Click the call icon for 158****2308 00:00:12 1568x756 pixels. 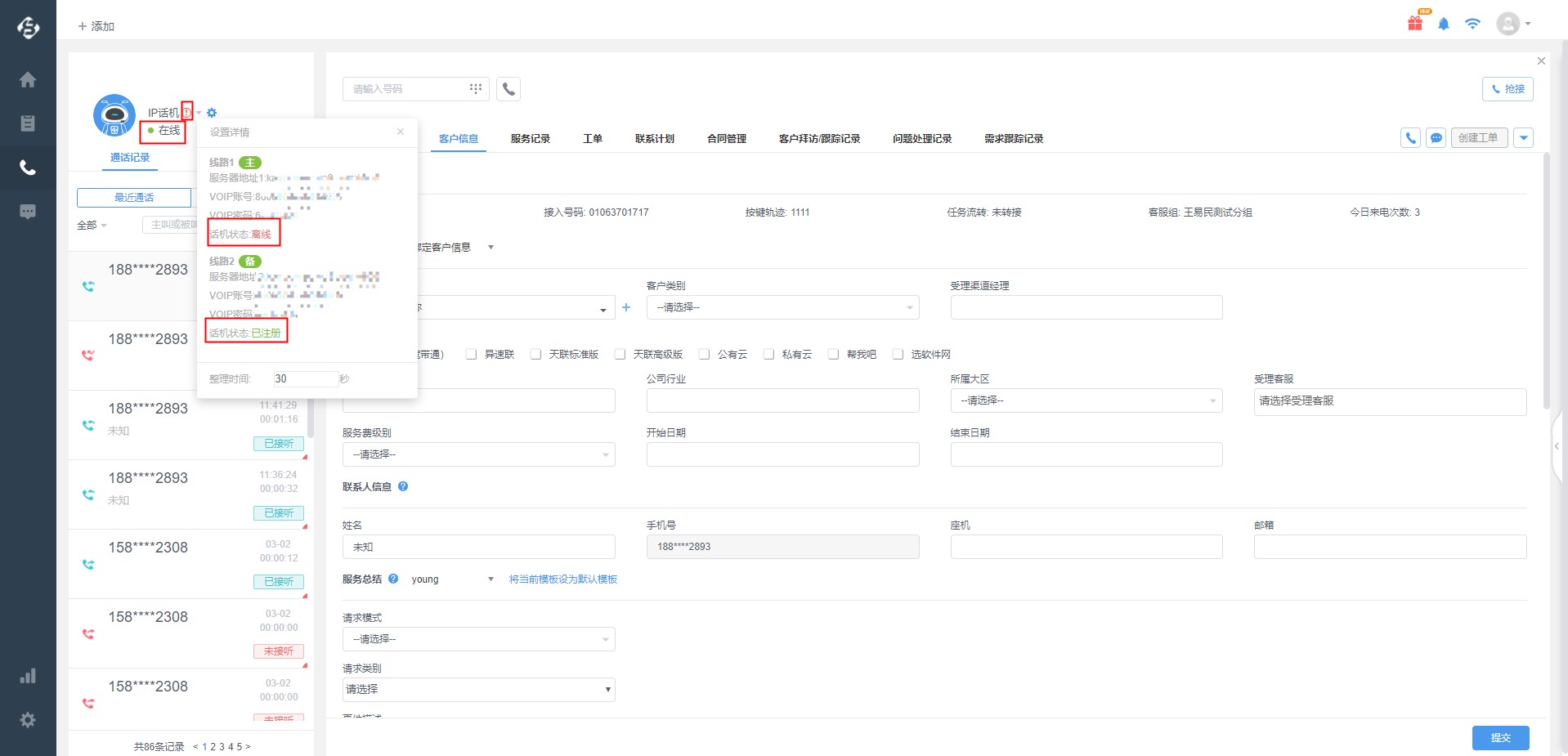(88, 564)
